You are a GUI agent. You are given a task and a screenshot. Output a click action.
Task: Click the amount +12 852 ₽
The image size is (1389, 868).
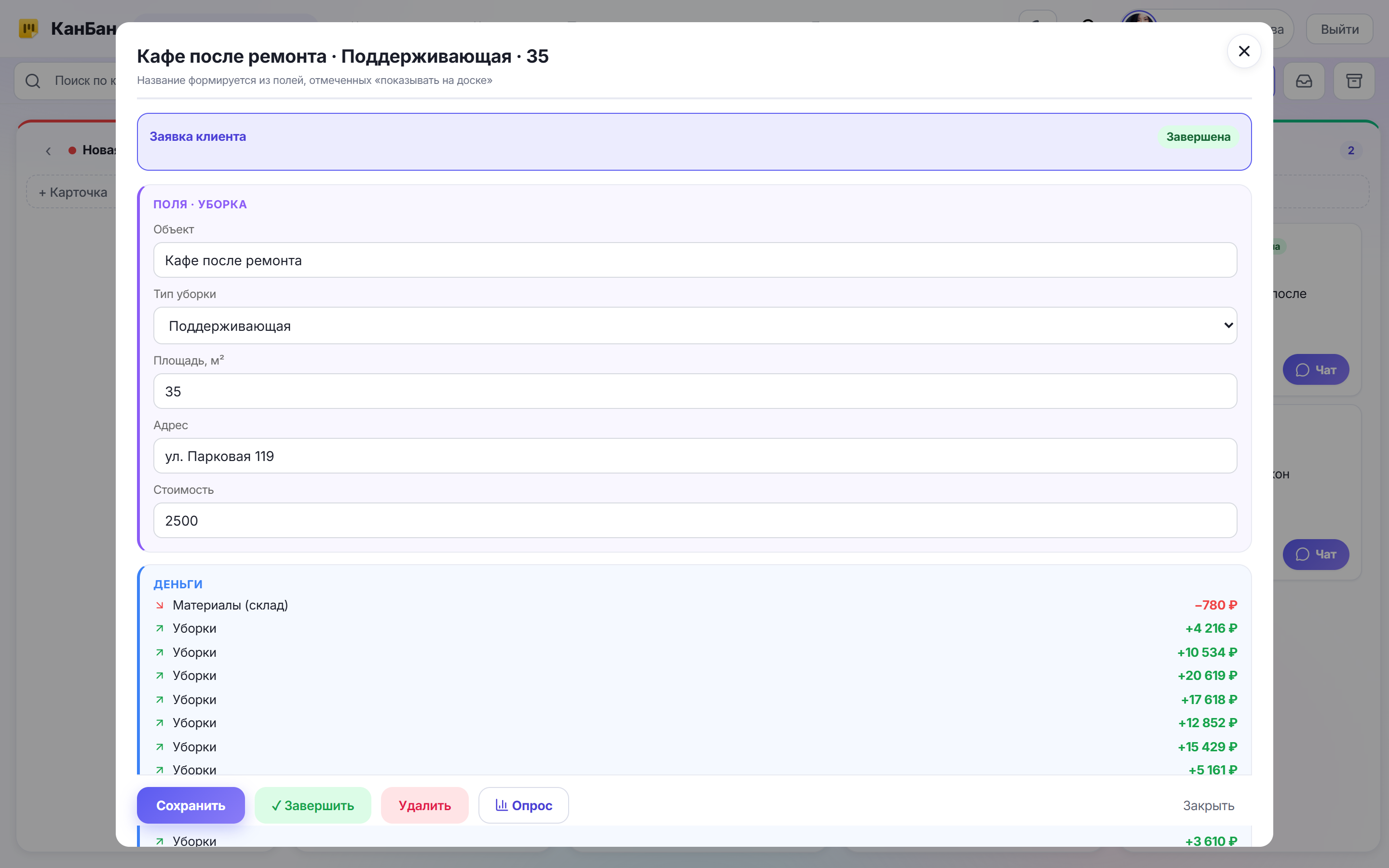[x=1208, y=723]
